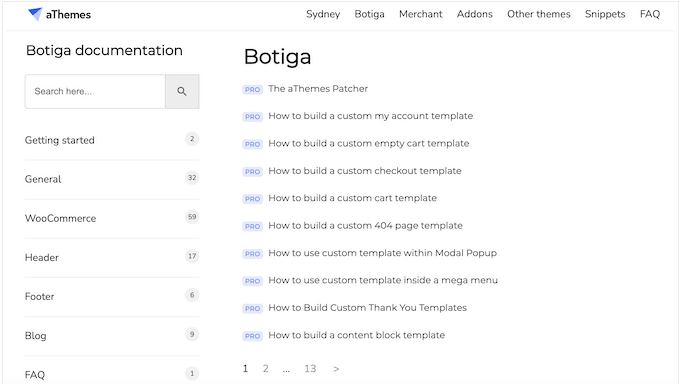Click the PRO badge beside Modal Popup article
Image resolution: width=680 pixels, height=384 pixels.
252,254
